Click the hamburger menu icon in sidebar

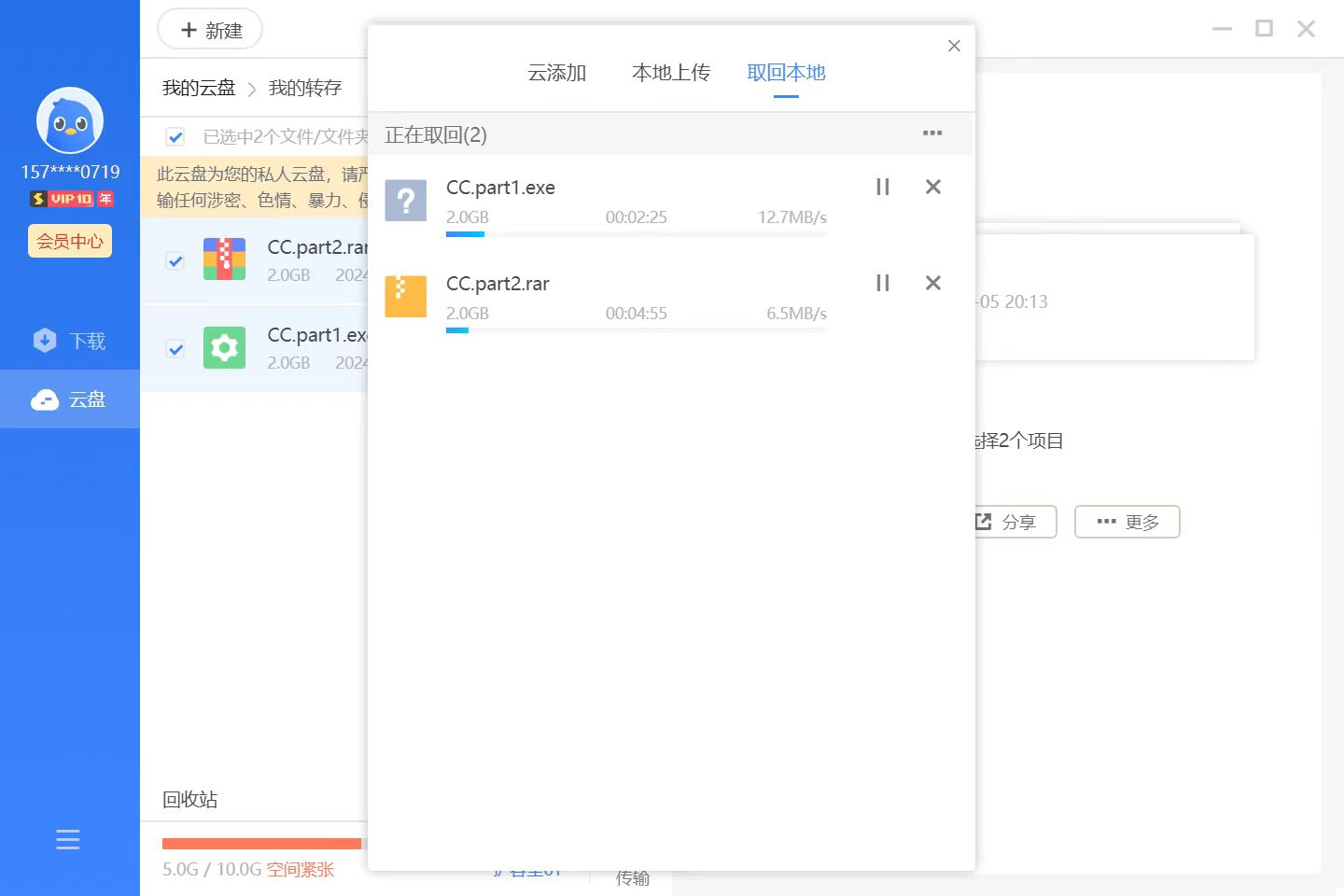coord(68,839)
